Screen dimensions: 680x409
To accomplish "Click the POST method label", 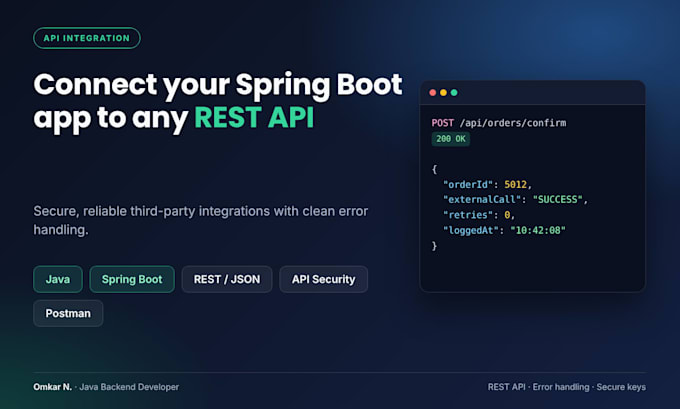I will [x=442, y=123].
